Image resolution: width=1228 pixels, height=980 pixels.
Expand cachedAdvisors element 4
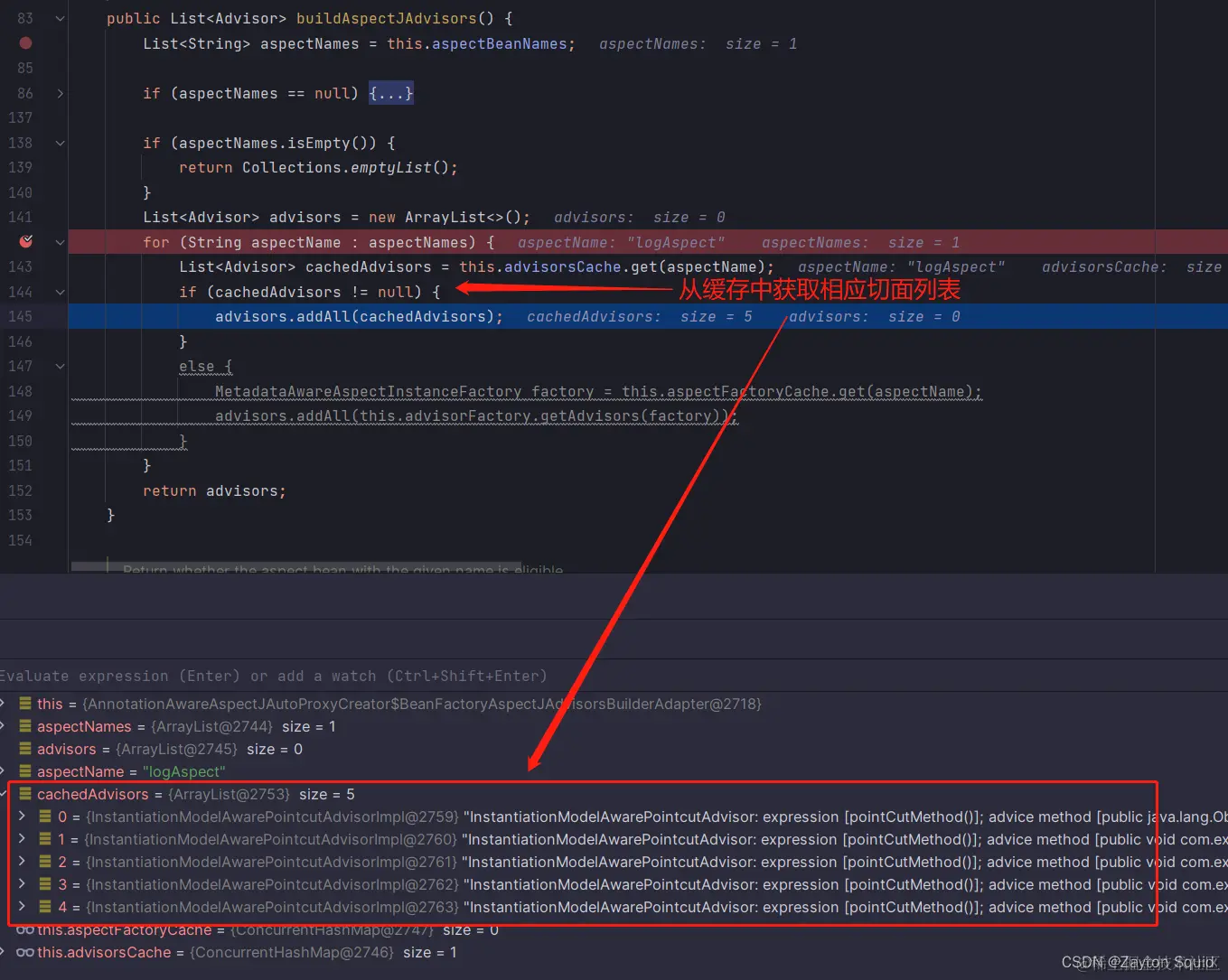(22, 906)
